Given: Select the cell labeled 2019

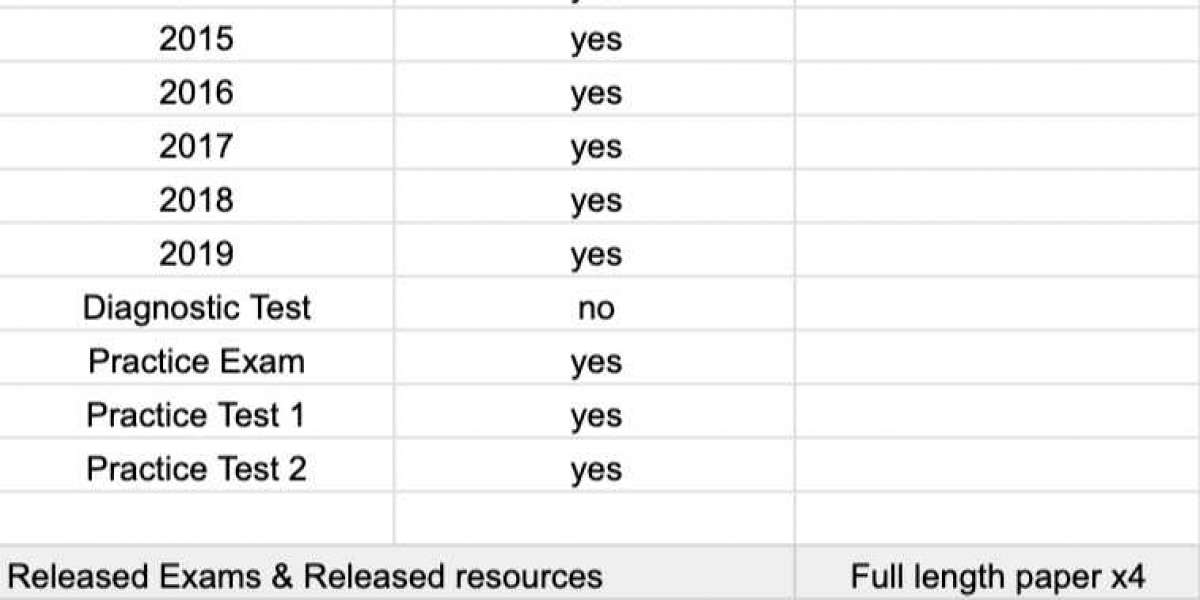Looking at the screenshot, I should (x=196, y=255).
